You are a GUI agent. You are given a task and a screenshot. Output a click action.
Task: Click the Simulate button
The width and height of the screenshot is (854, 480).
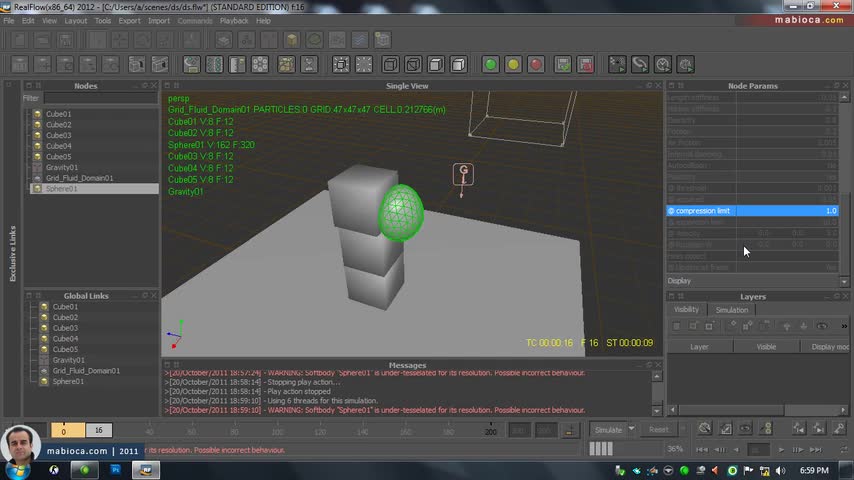click(x=608, y=429)
